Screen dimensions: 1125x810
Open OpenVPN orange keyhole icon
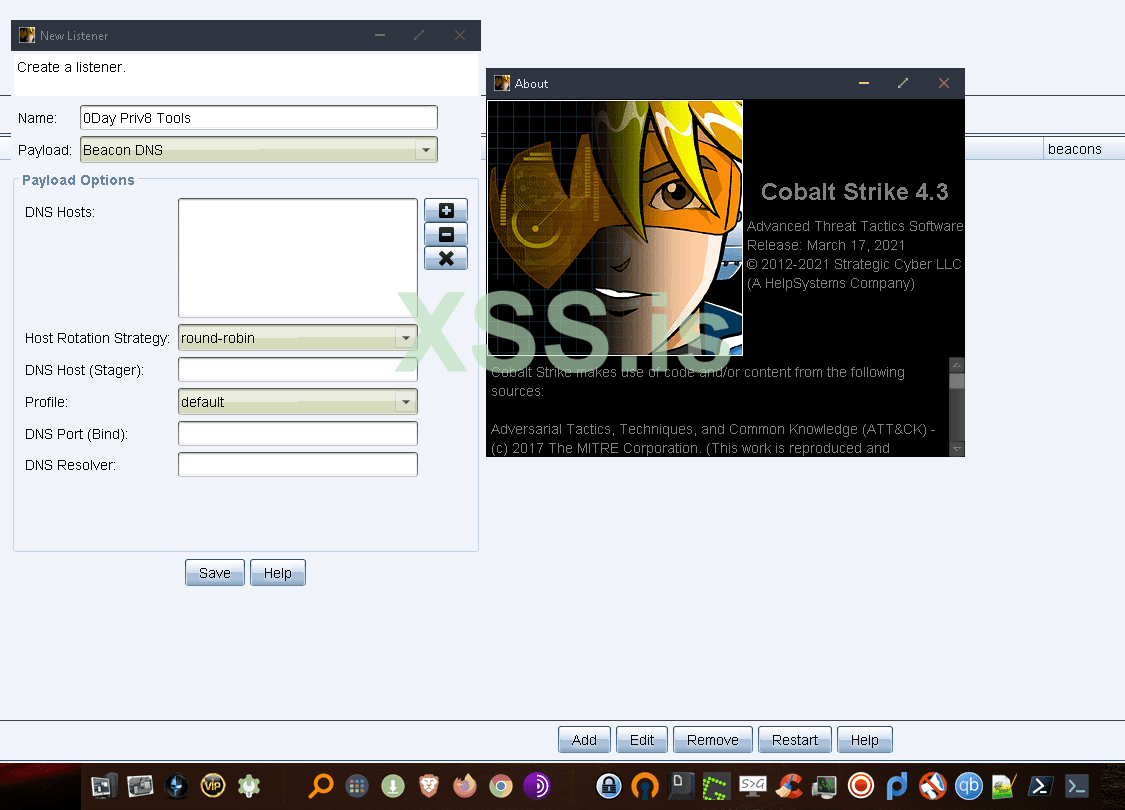(644, 786)
